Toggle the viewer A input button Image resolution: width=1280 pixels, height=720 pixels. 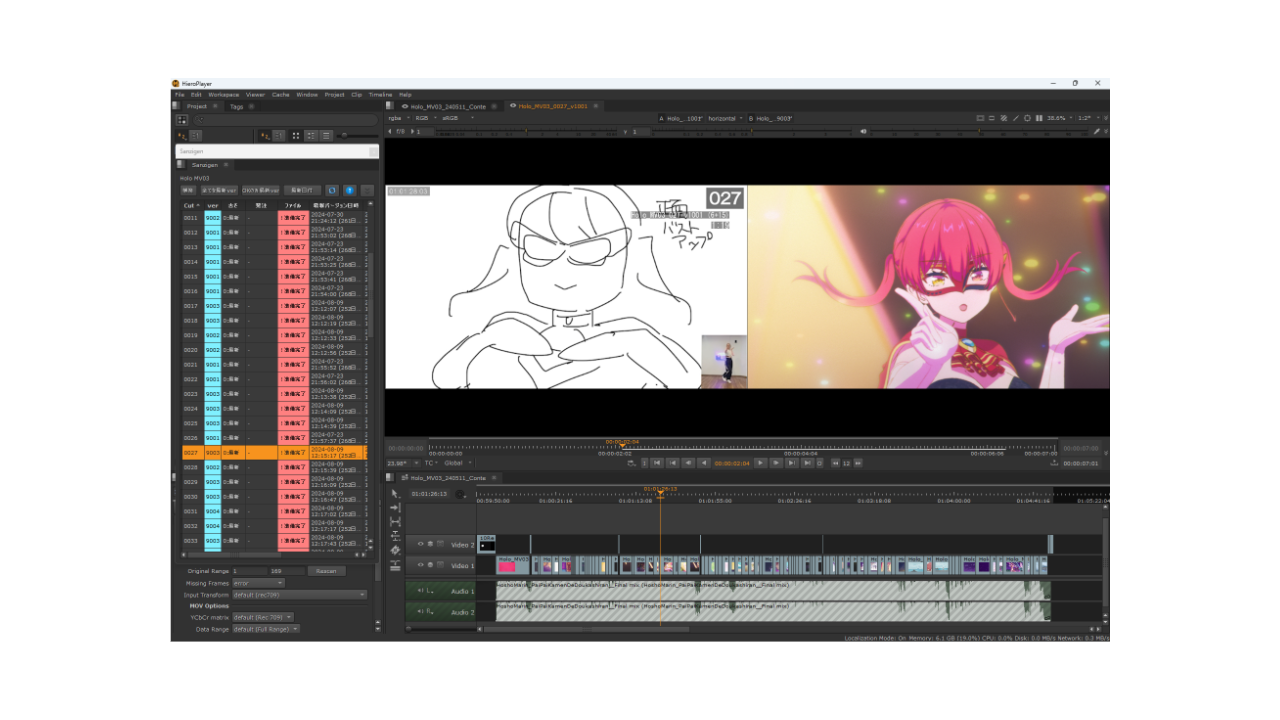pos(661,118)
